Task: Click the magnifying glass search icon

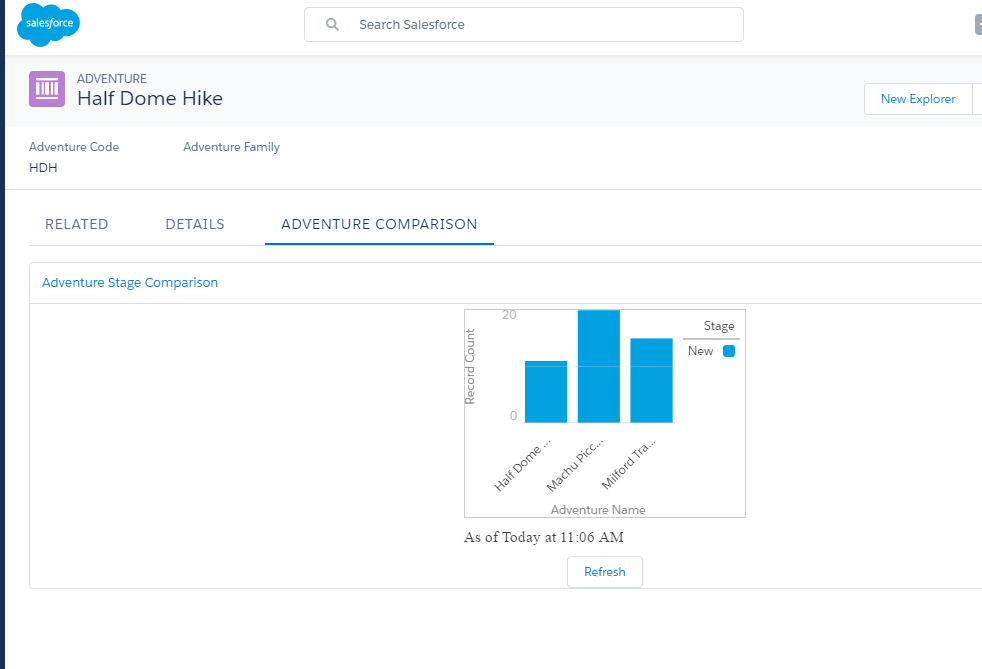Action: (333, 24)
